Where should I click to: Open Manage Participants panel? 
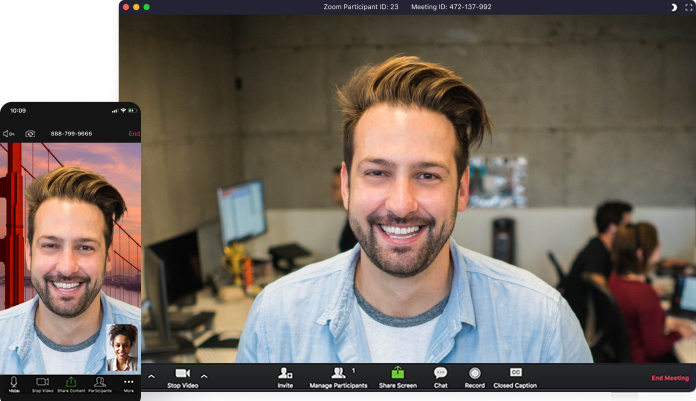click(x=338, y=378)
